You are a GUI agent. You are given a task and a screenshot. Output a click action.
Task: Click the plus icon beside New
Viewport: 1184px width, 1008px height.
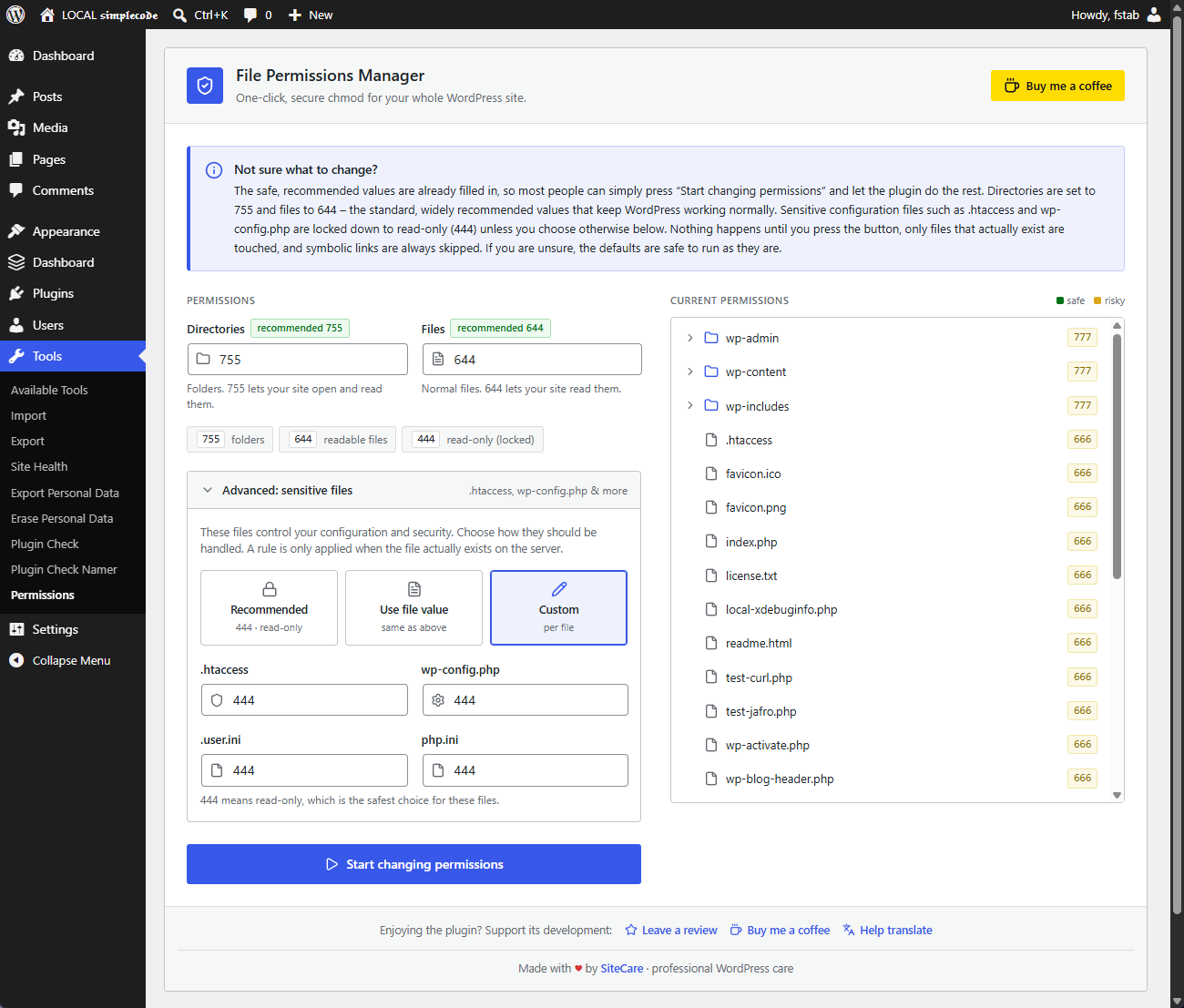pyautogui.click(x=295, y=15)
